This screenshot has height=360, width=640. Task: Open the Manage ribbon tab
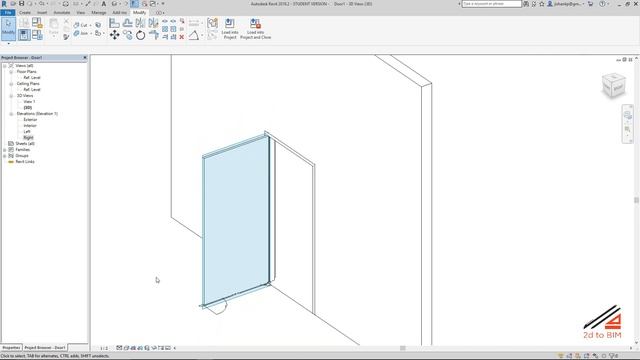(x=98, y=13)
